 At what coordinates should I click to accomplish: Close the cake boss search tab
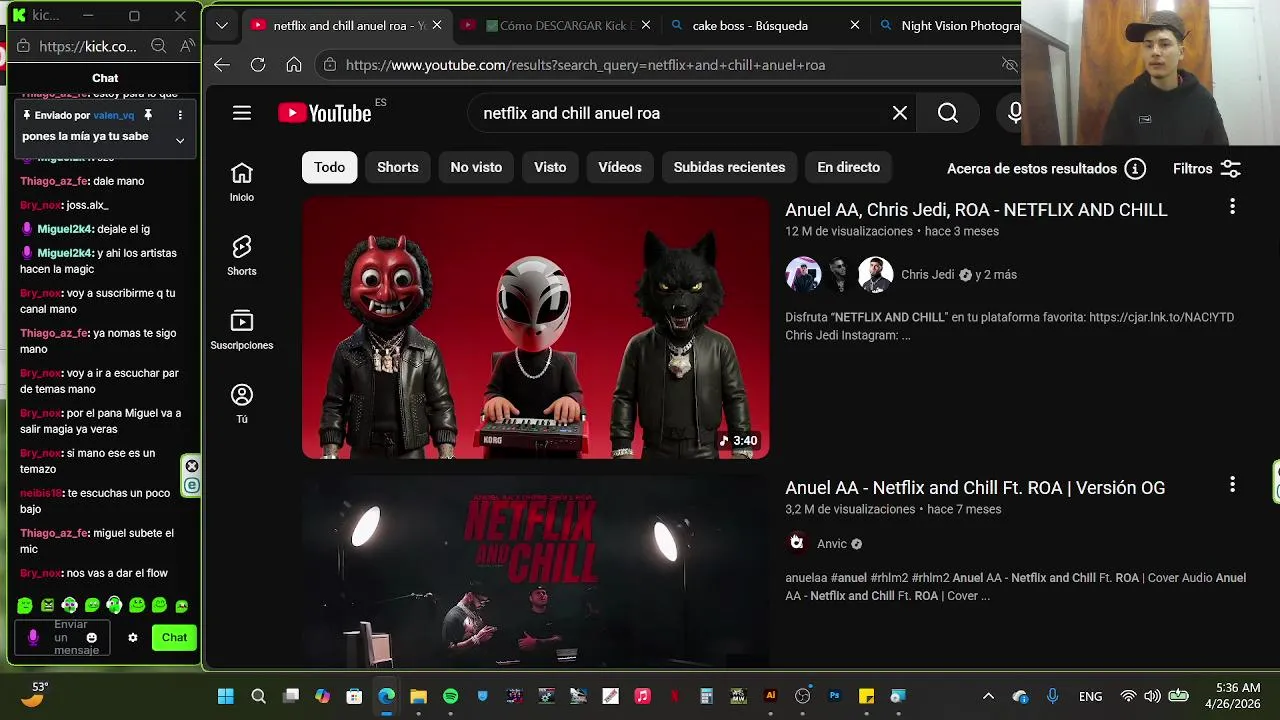(x=855, y=26)
